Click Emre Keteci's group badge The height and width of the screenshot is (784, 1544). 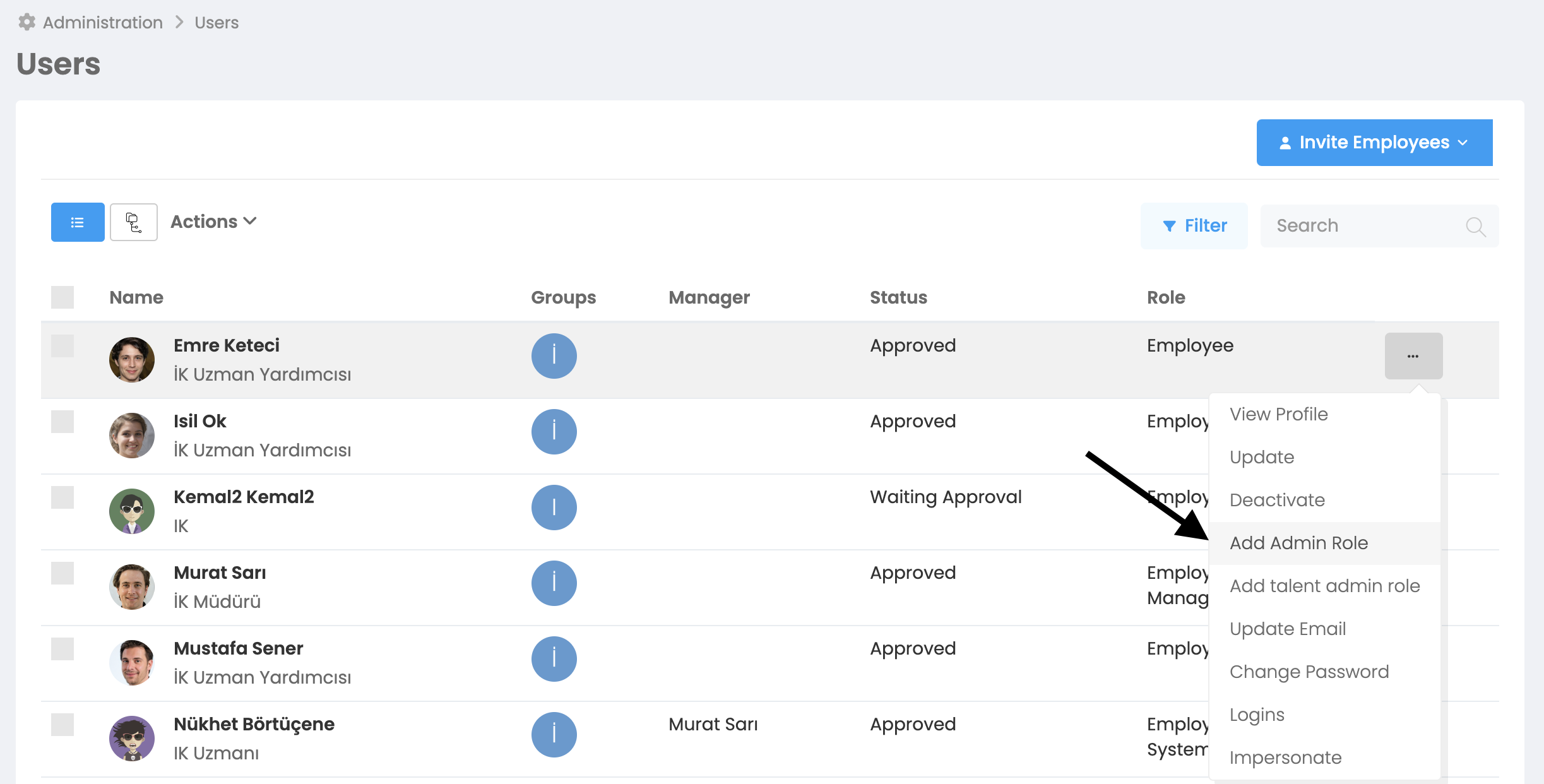tap(554, 356)
